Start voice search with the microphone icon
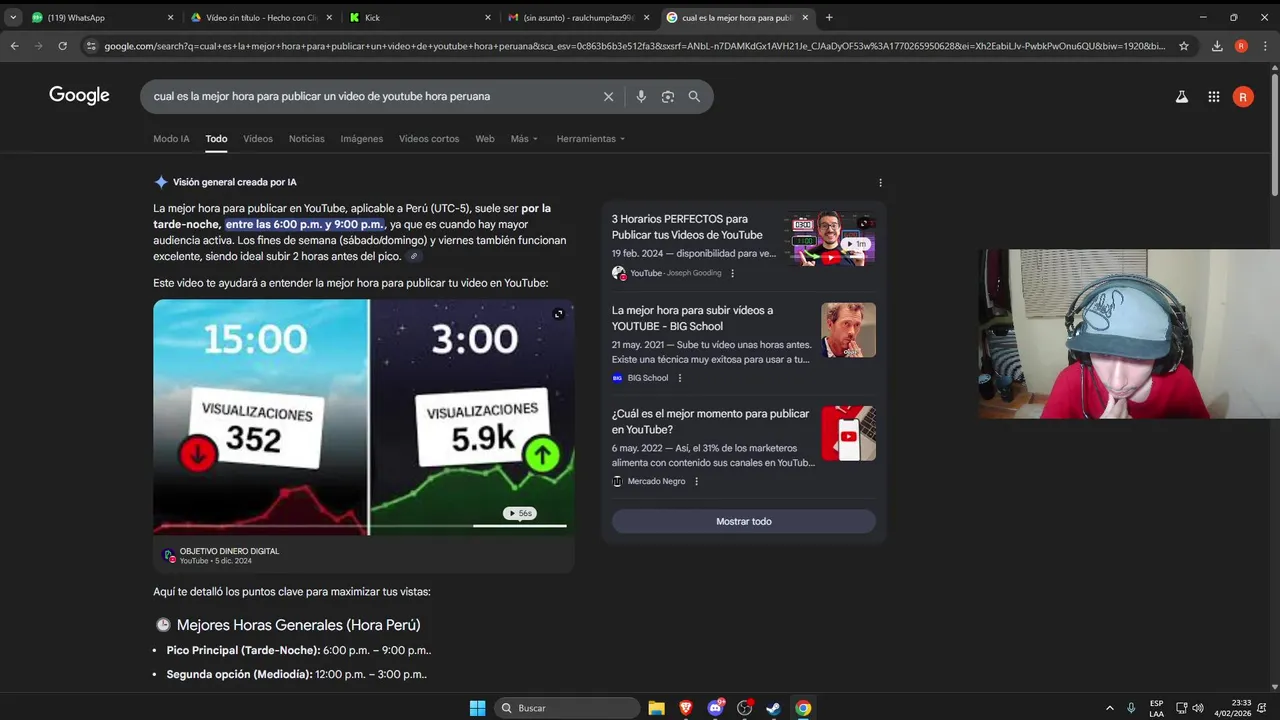The height and width of the screenshot is (720, 1280). coord(641,97)
